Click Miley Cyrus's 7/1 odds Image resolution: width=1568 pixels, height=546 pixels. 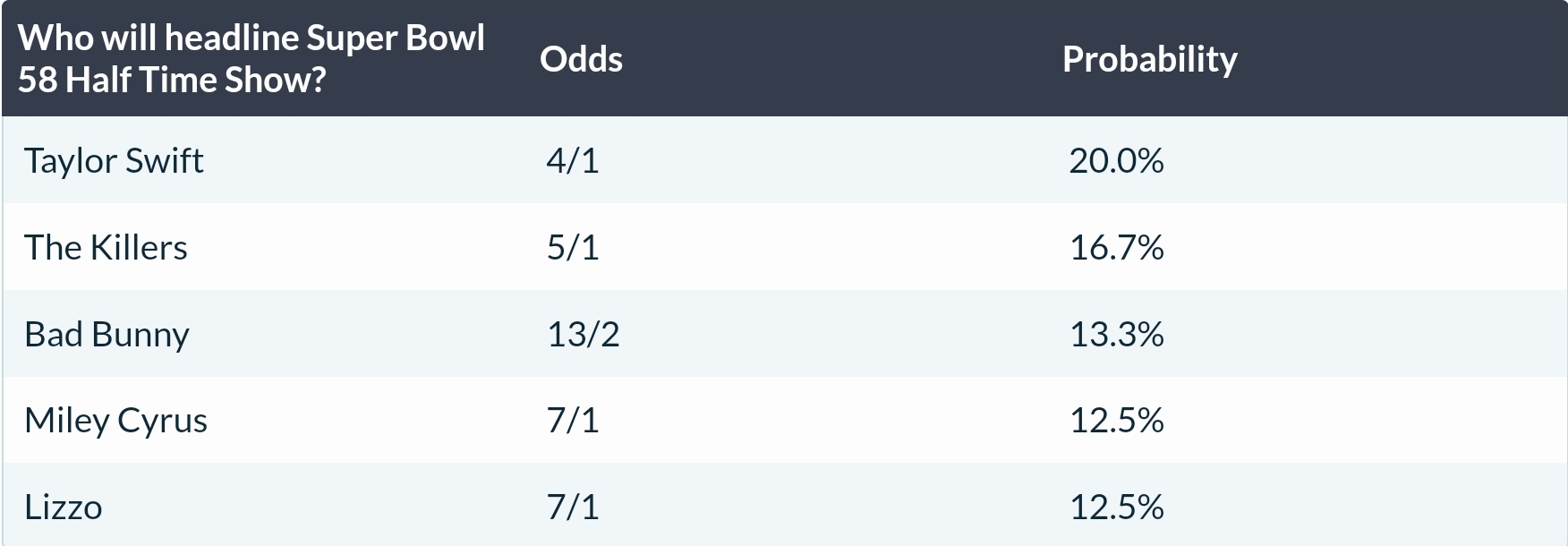point(573,420)
